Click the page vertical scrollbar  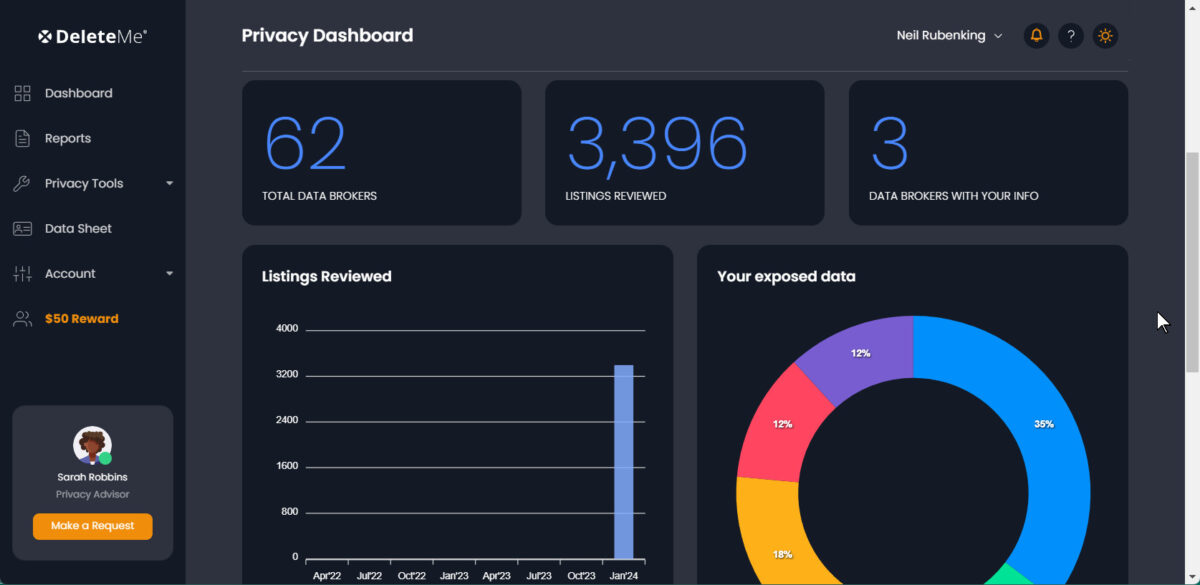(x=1192, y=260)
